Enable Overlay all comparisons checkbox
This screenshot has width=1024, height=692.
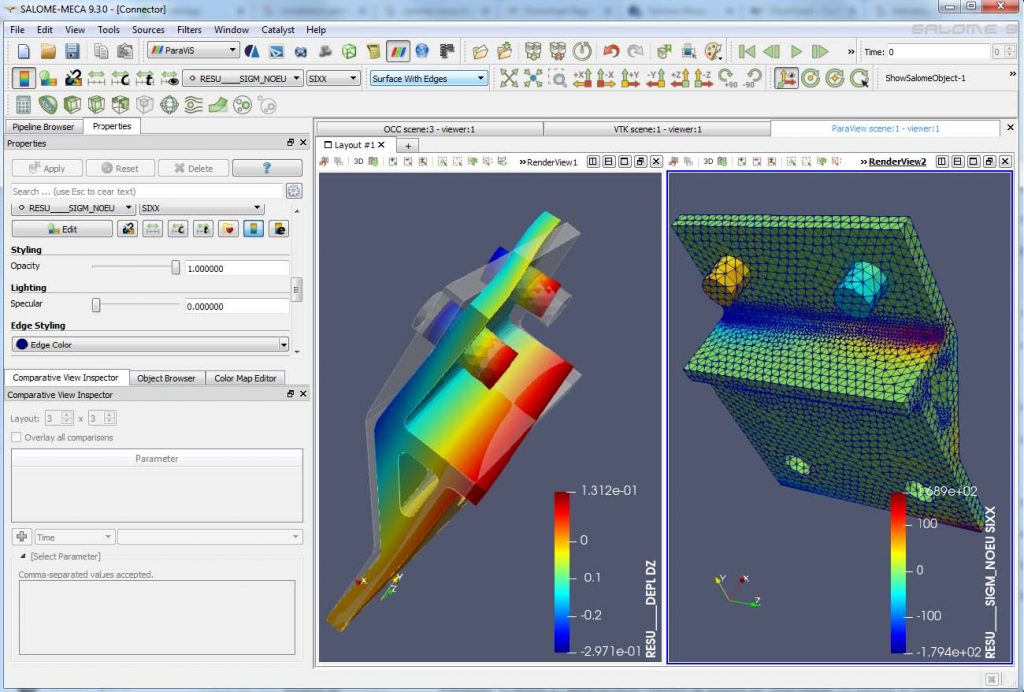coord(16,437)
